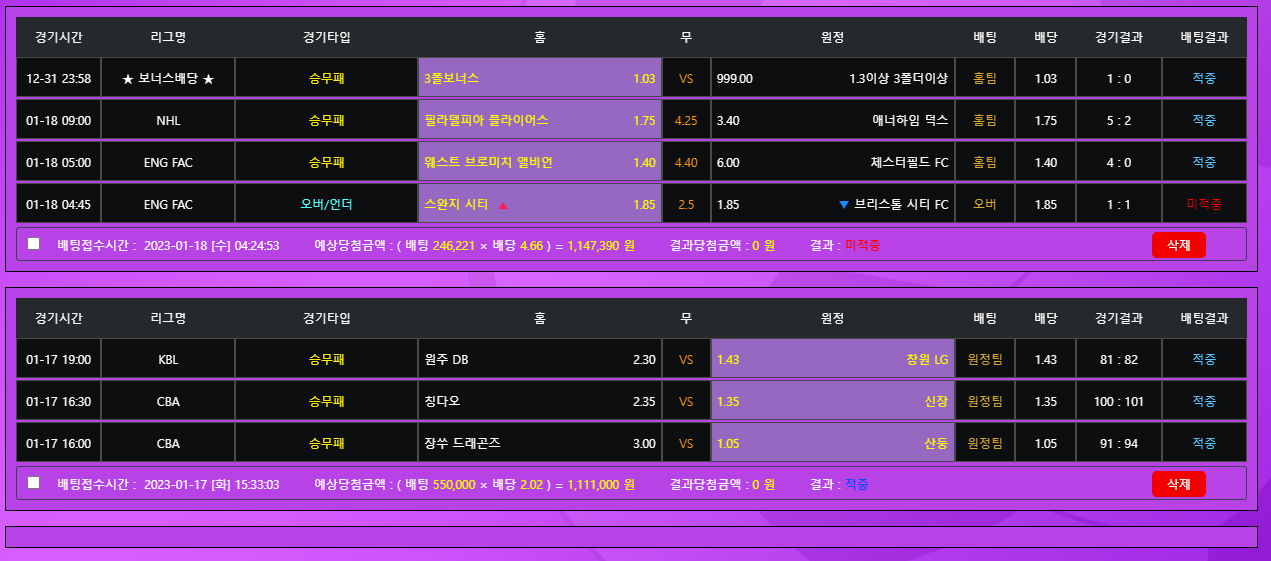Select the 필라델피아 플라이어스 home pick at 1.75
Viewport: 1271px width, 561px height.
[x=540, y=121]
